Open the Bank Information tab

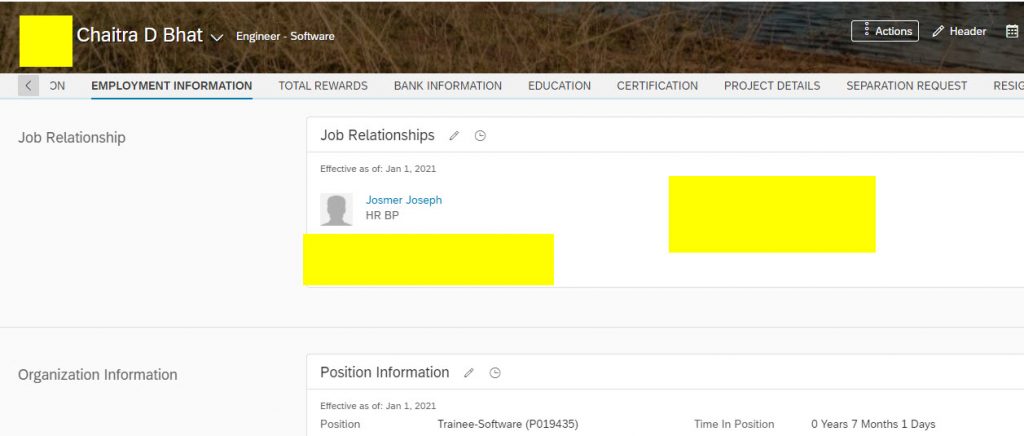(x=448, y=86)
